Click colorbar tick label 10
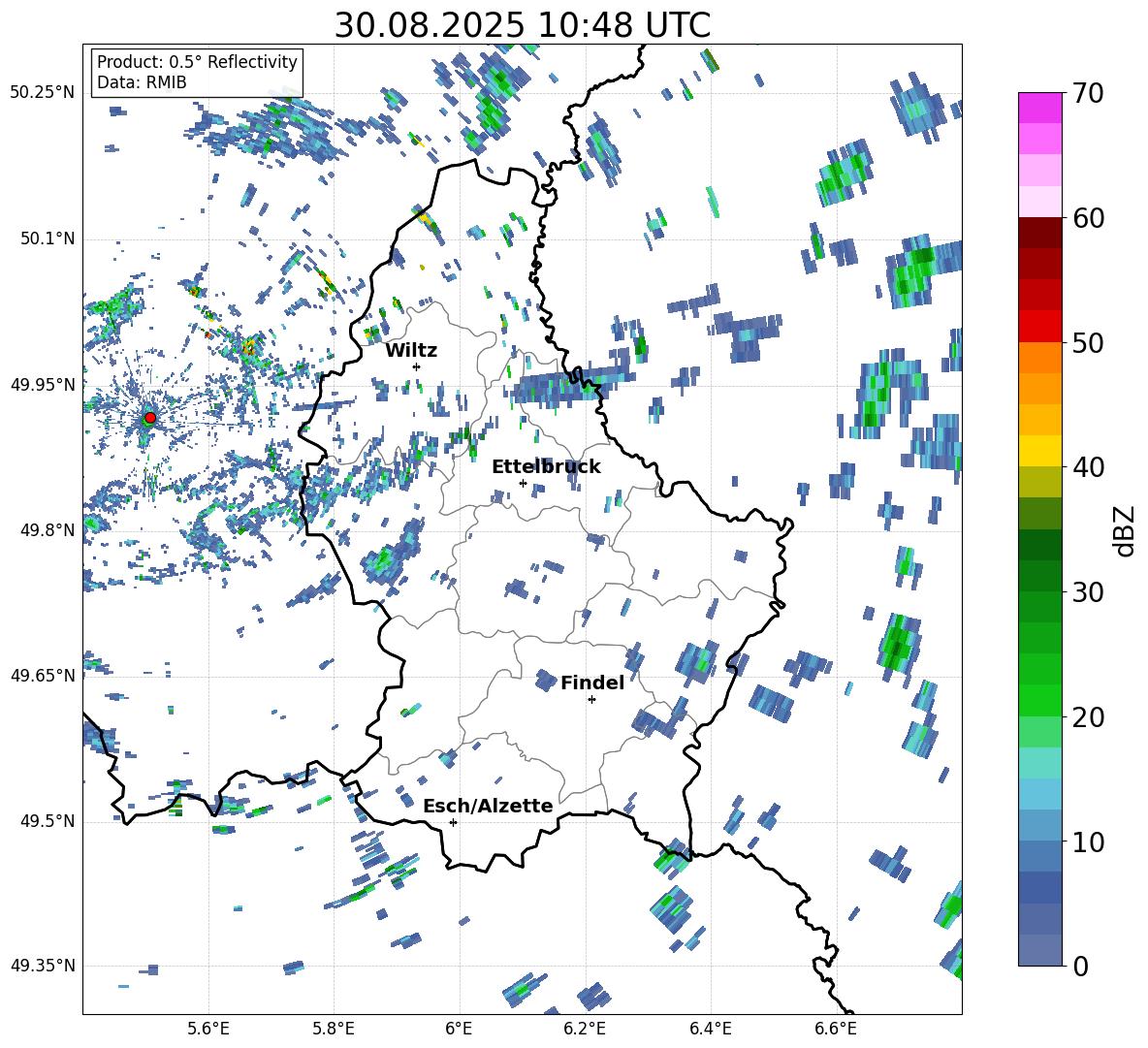Image resolution: width=1148 pixels, height=1048 pixels. click(1088, 842)
